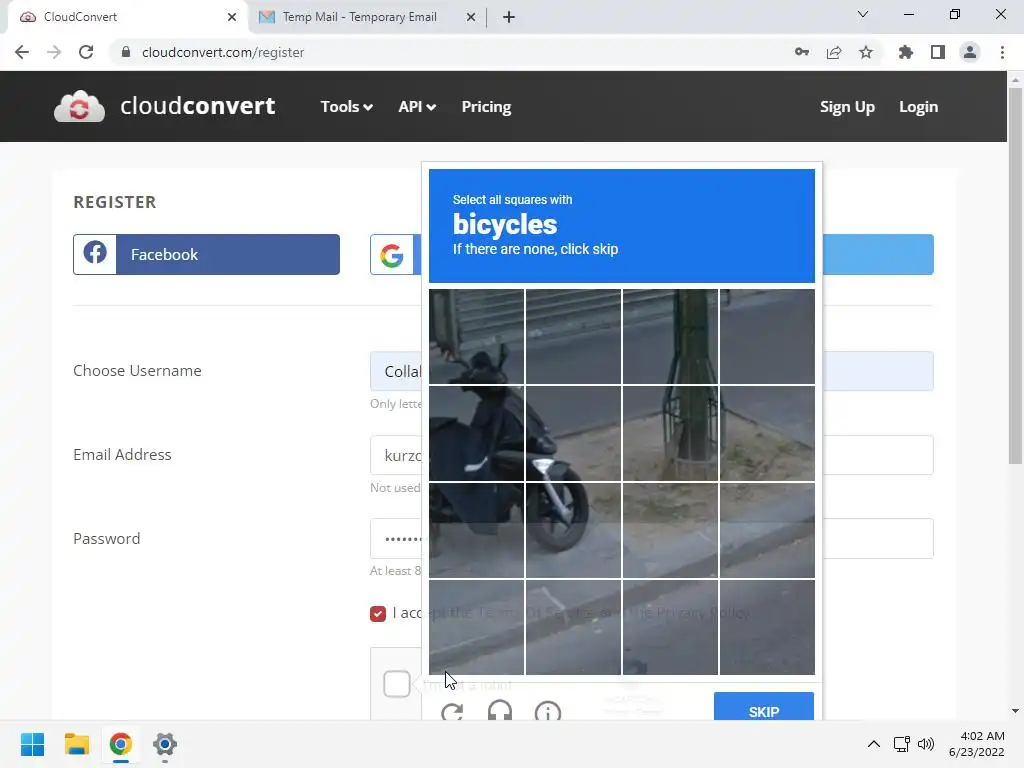Select captcha square showing scooter front wheel
The width and height of the screenshot is (1024, 768).
point(573,530)
